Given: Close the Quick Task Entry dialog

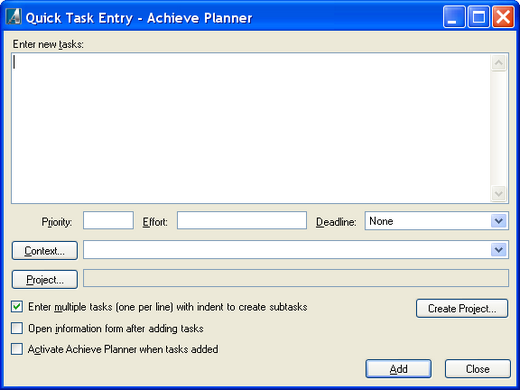Looking at the screenshot, I should [478, 369].
